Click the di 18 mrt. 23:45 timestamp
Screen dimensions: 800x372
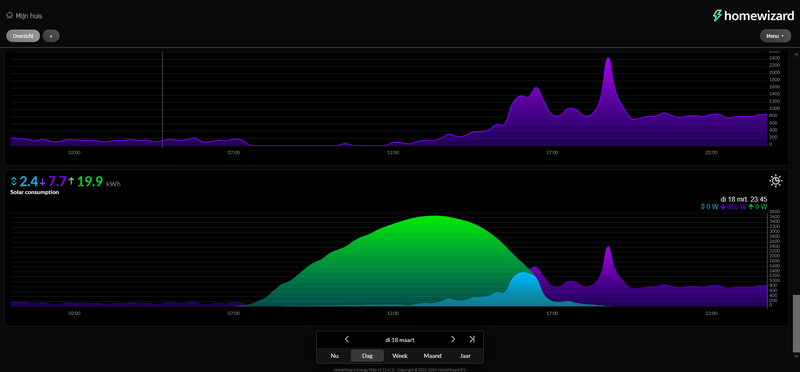click(x=743, y=199)
